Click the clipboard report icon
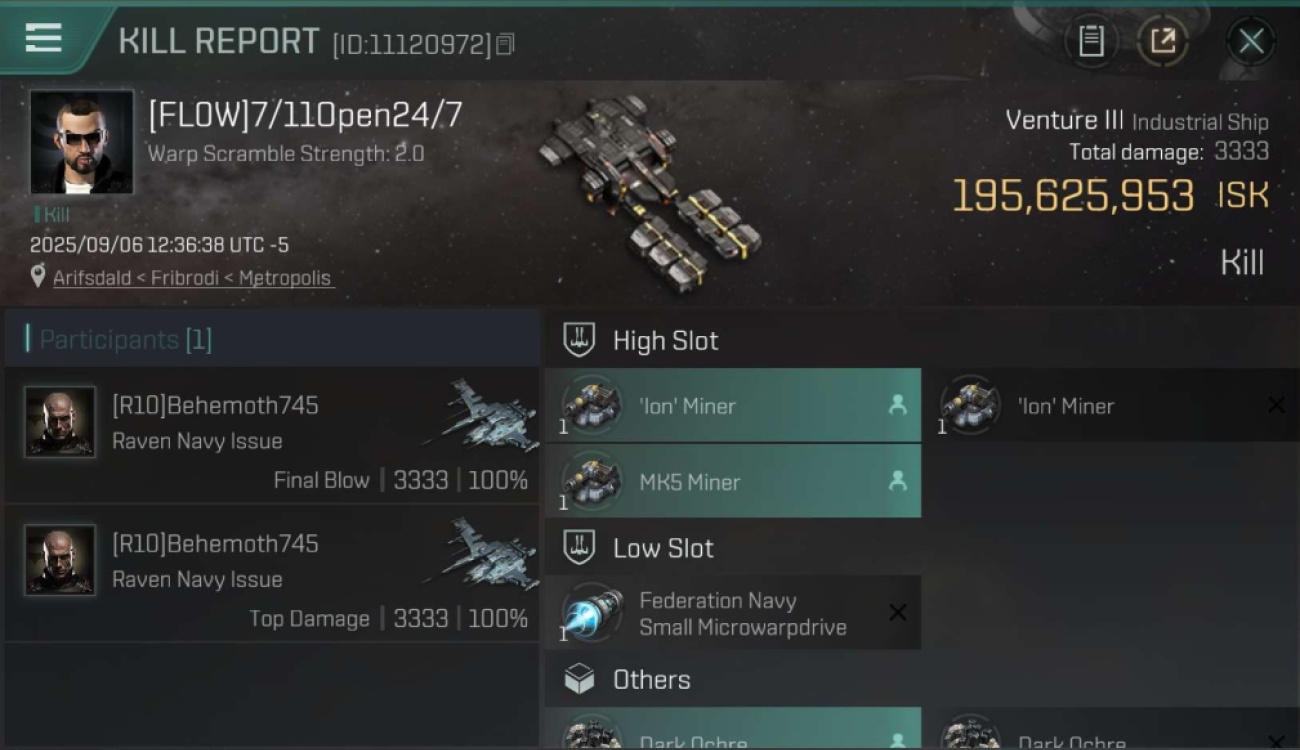The image size is (1300, 750). coord(1091,41)
